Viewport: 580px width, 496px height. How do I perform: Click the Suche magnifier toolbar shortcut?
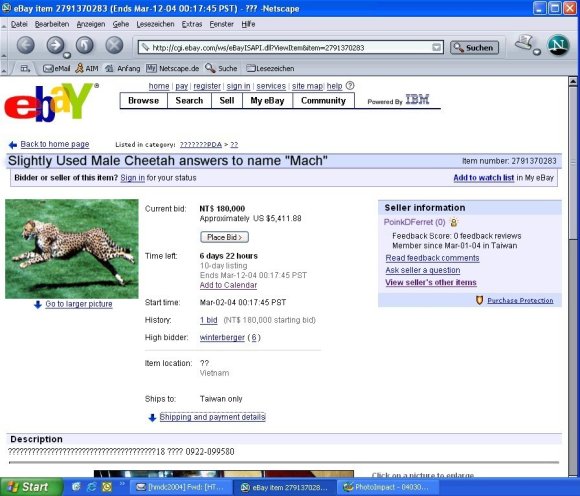point(221,68)
